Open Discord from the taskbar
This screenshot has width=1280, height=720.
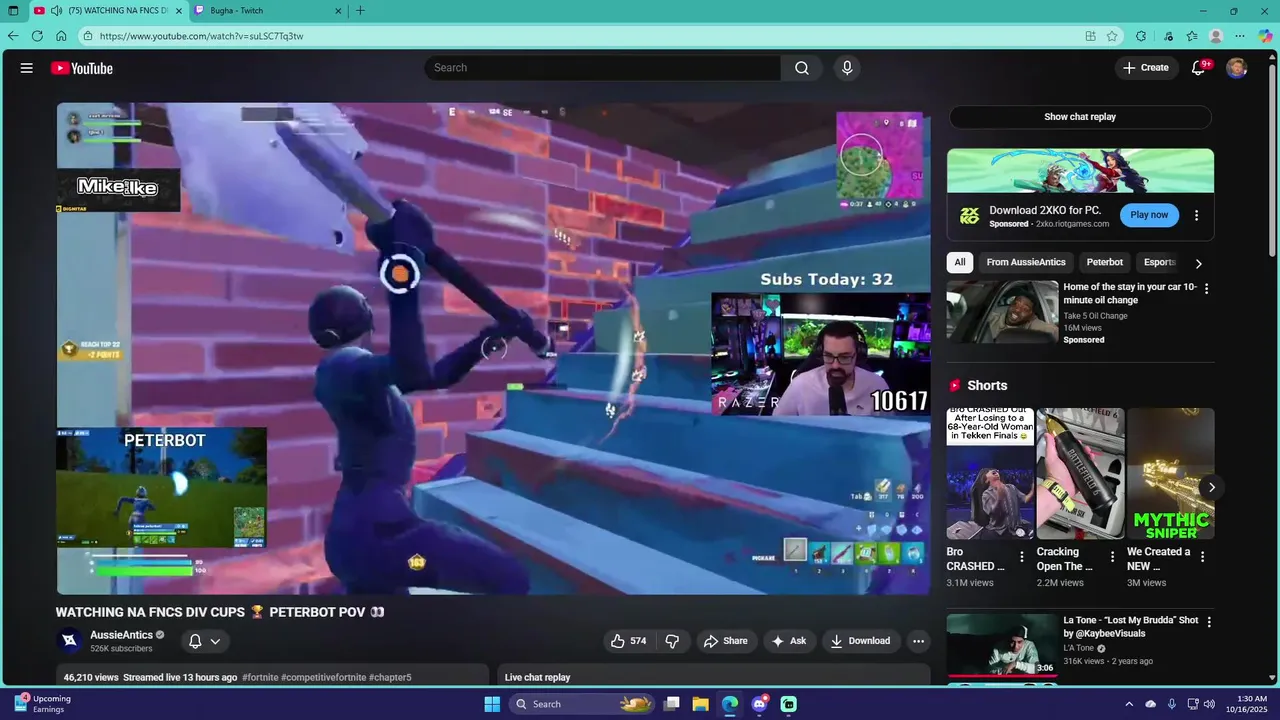(x=759, y=704)
